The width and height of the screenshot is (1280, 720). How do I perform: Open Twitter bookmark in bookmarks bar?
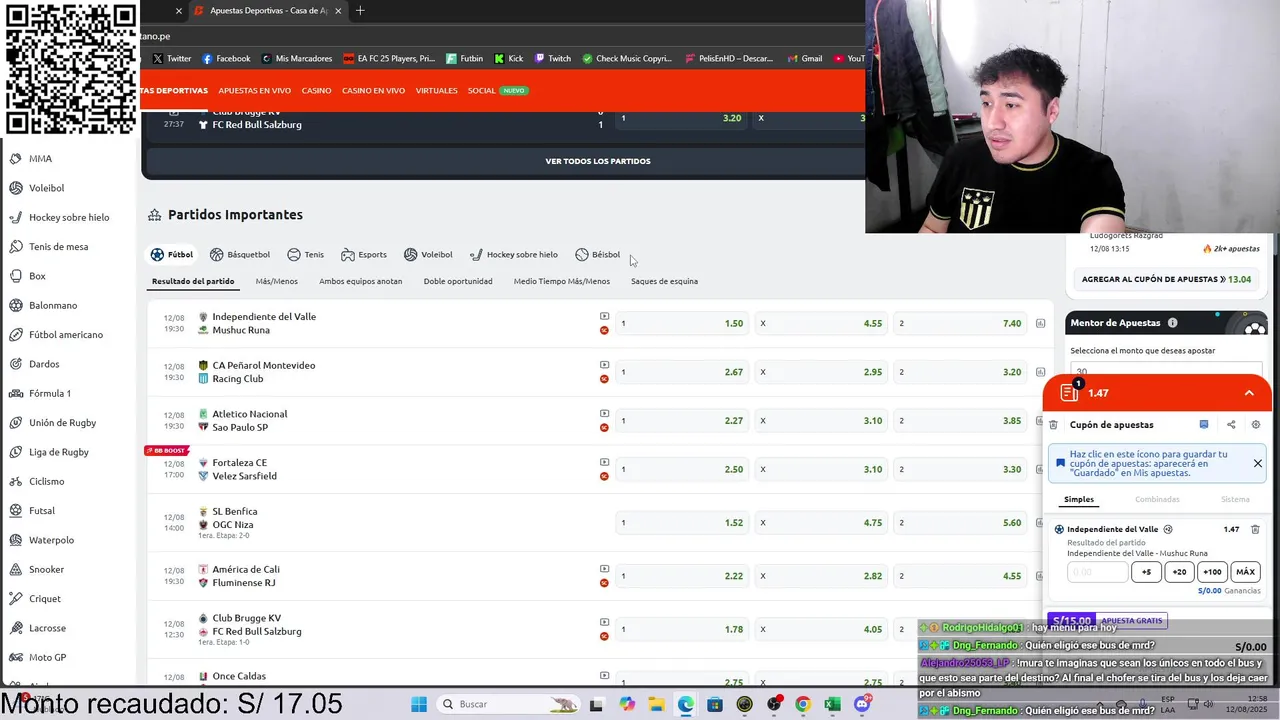coord(172,58)
